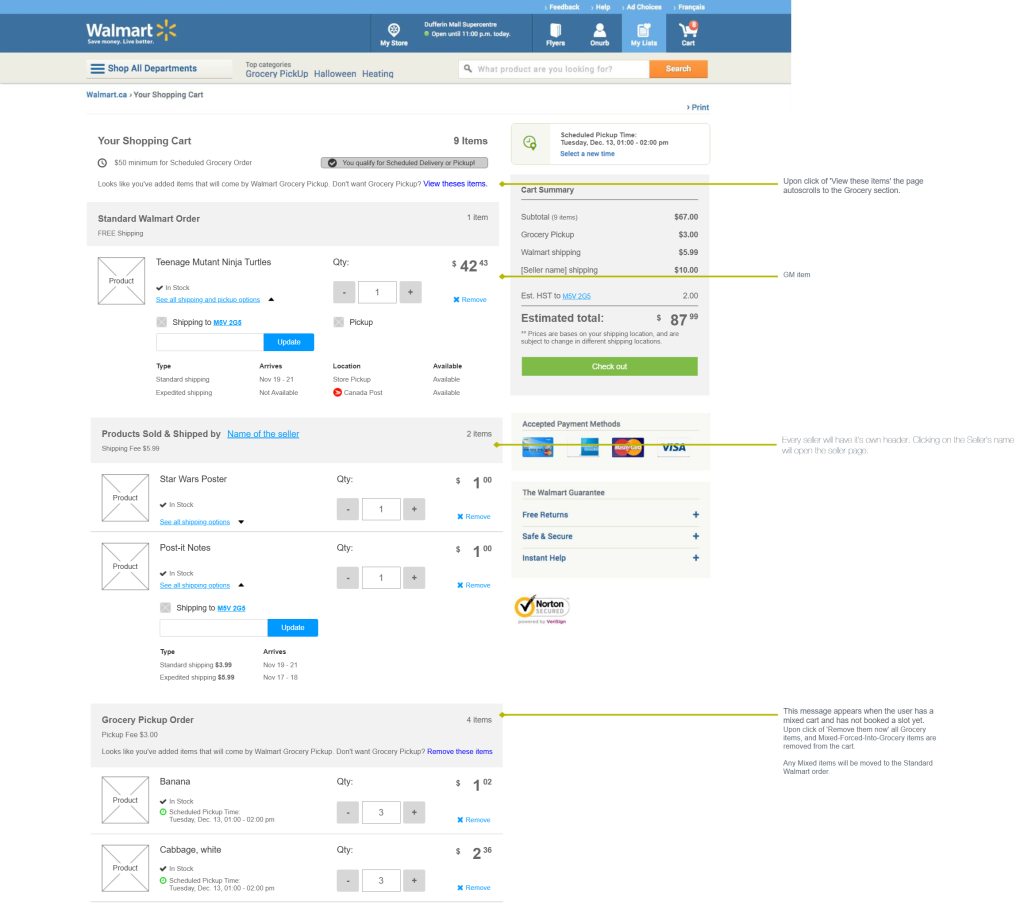Click Remove these items link
The width and height of the screenshot is (1024, 905).
point(460,752)
